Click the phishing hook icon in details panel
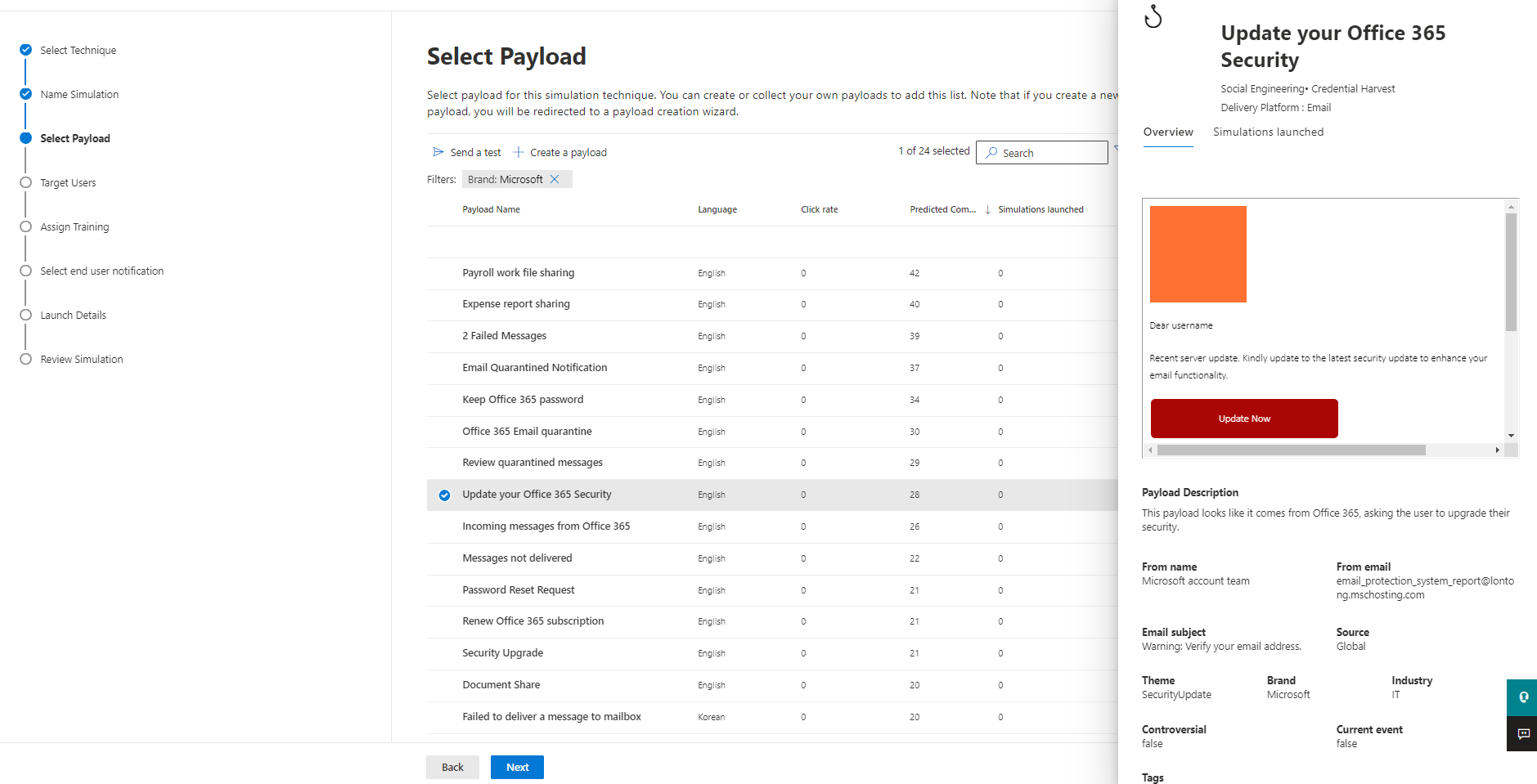 (1153, 16)
